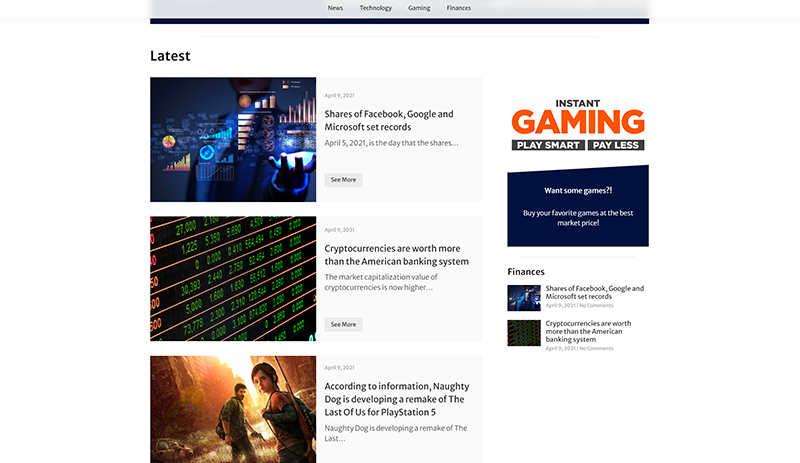Click excerpt "The market capitalization value of cryptocurrencies…"
Screen dimensions: 800x463
pos(381,282)
